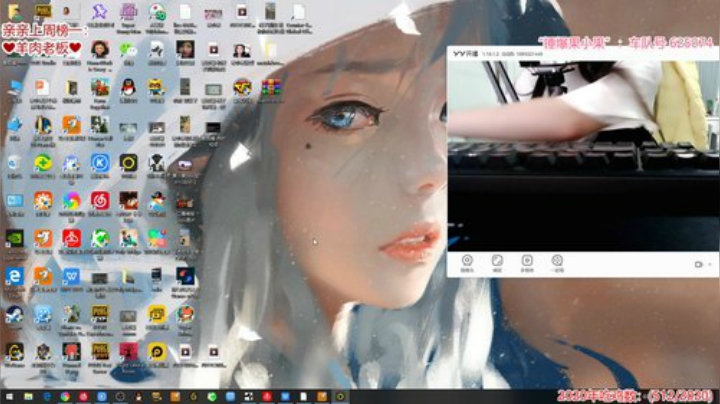Select the blue K Kugou music icon
Image resolution: width=720 pixels, height=404 pixels.
(100, 163)
